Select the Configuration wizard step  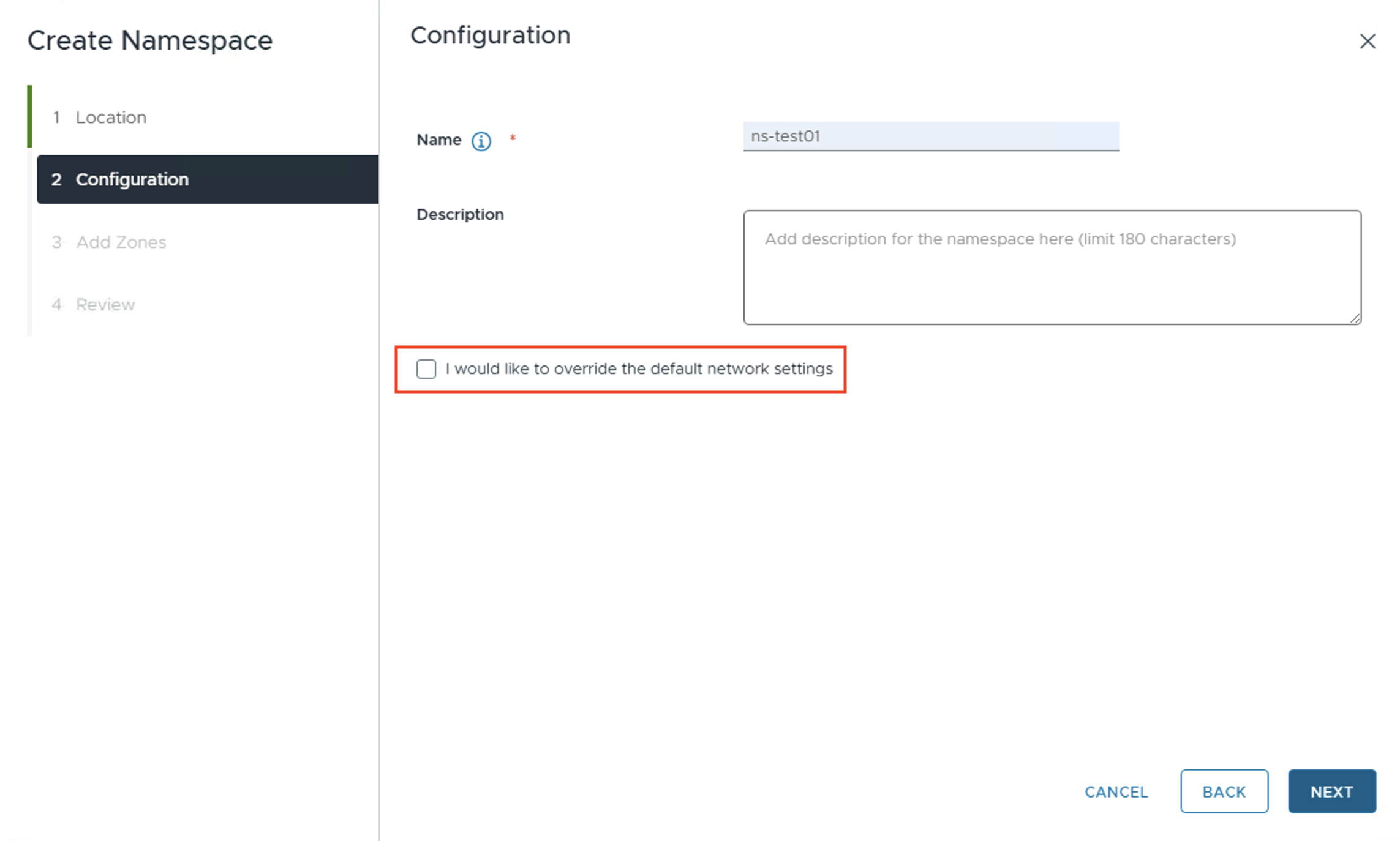207,179
